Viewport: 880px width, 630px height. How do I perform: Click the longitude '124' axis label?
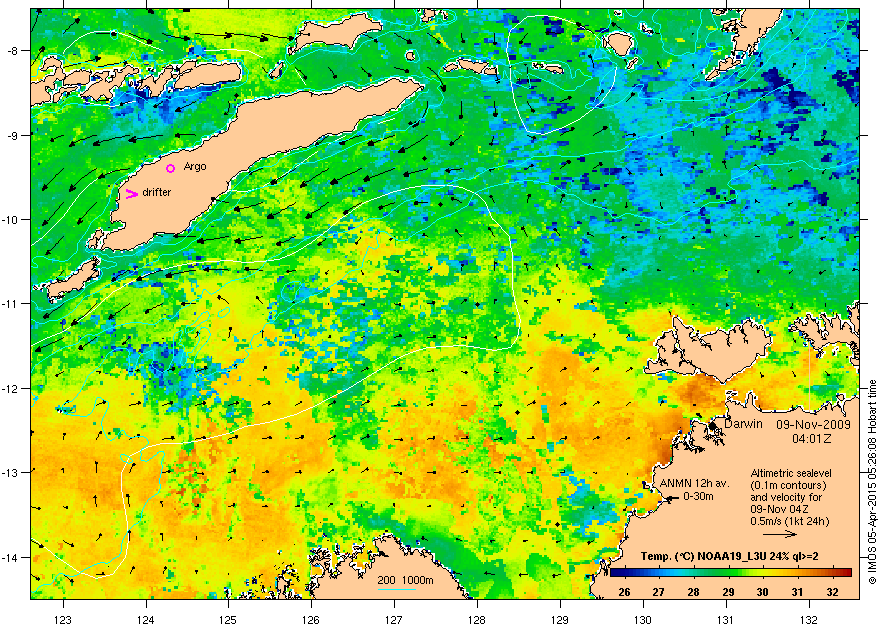146,620
